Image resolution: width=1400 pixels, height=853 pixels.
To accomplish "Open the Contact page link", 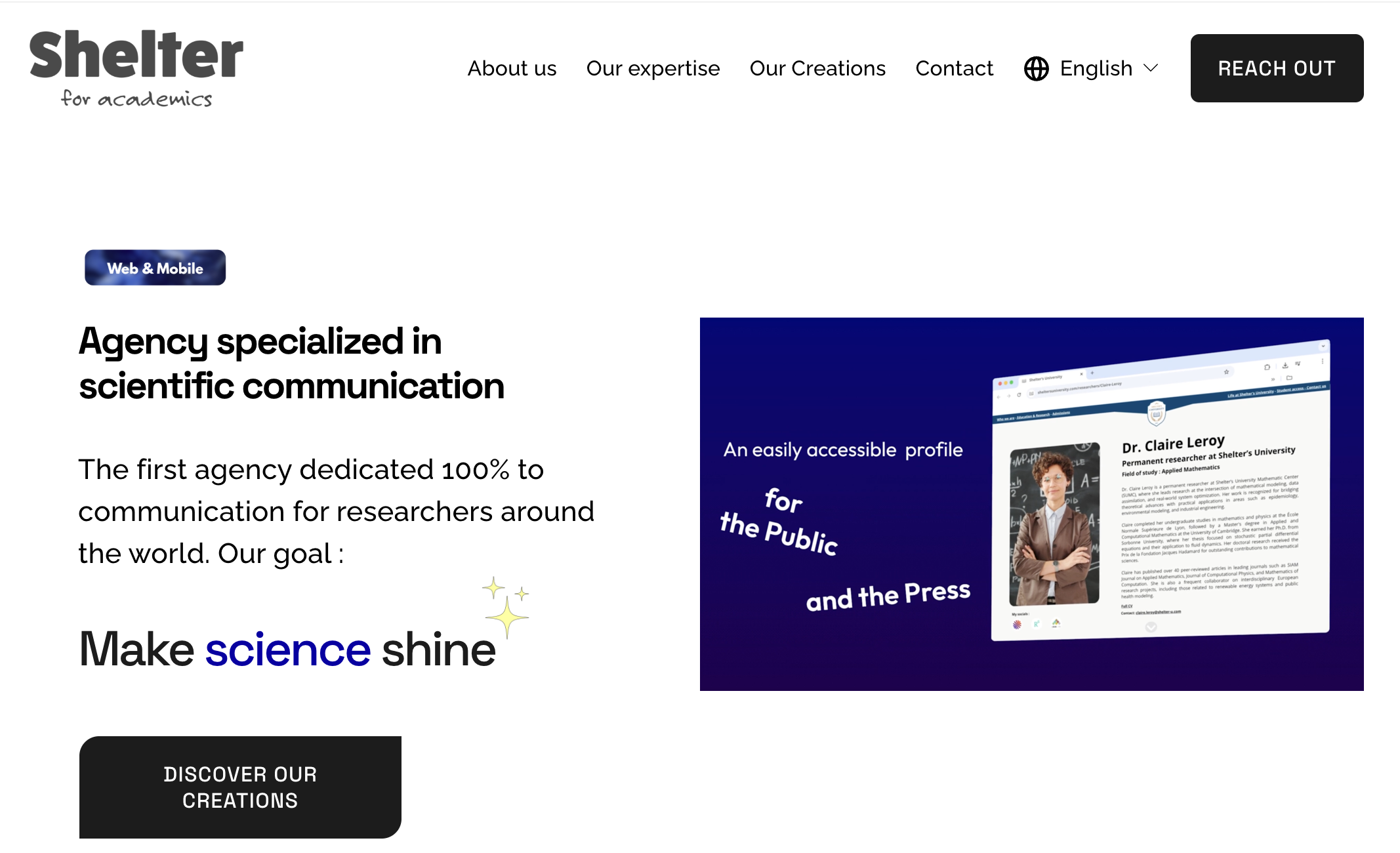I will pyautogui.click(x=954, y=68).
